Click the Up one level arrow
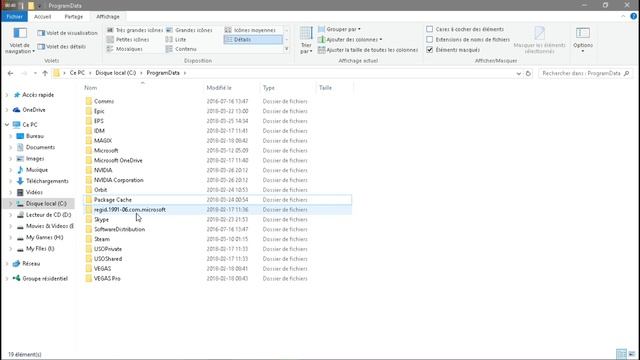The image size is (640, 360). 45,73
